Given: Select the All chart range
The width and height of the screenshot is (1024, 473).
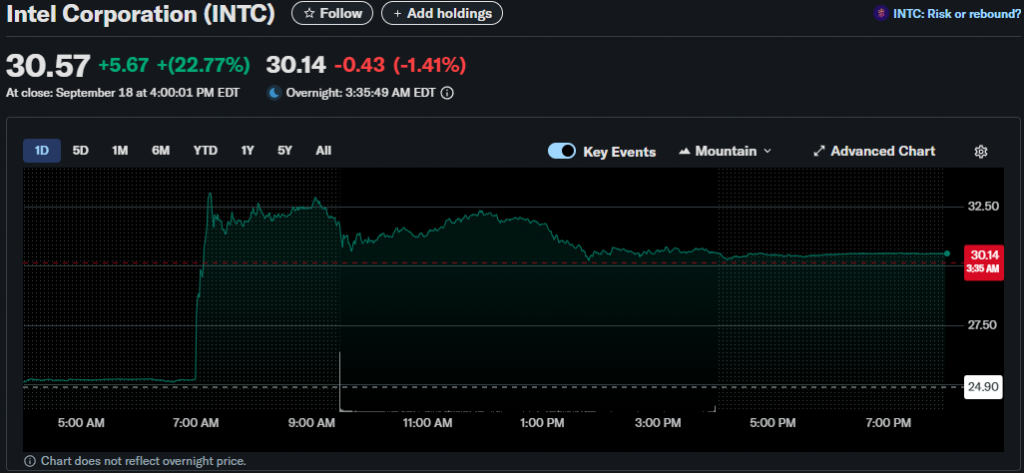Looking at the screenshot, I should tap(323, 151).
